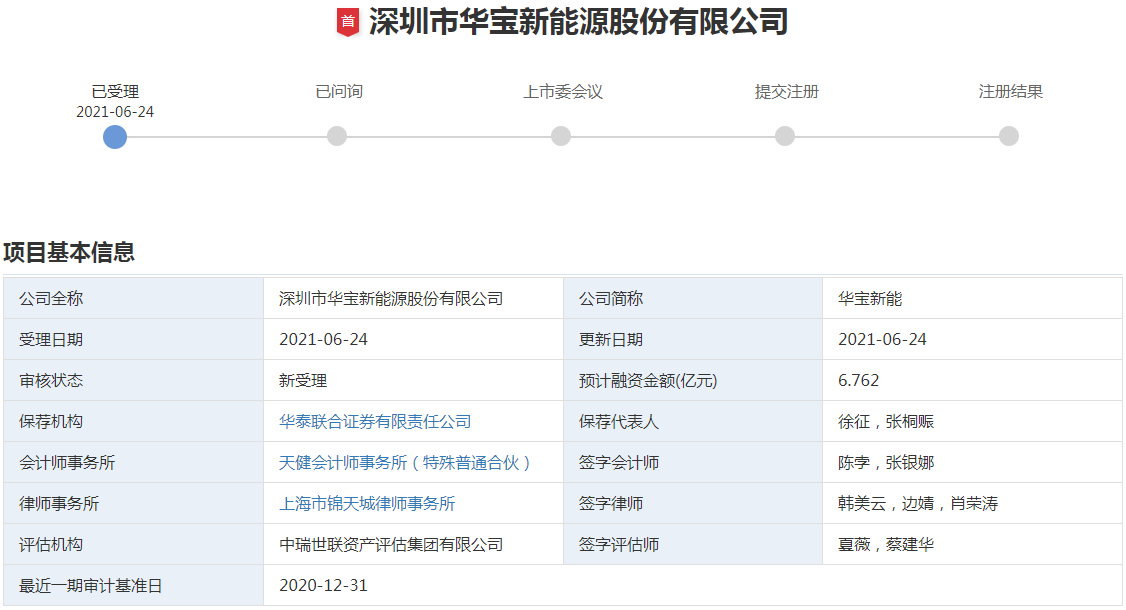The width and height of the screenshot is (1126, 610).
Task: Select the 已受理 stage label
Action: (x=115, y=90)
